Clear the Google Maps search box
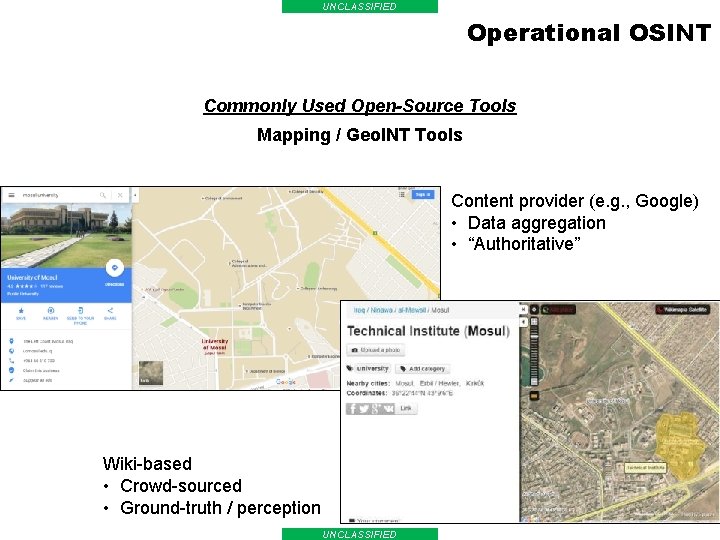The width and height of the screenshot is (720, 540). point(120,195)
